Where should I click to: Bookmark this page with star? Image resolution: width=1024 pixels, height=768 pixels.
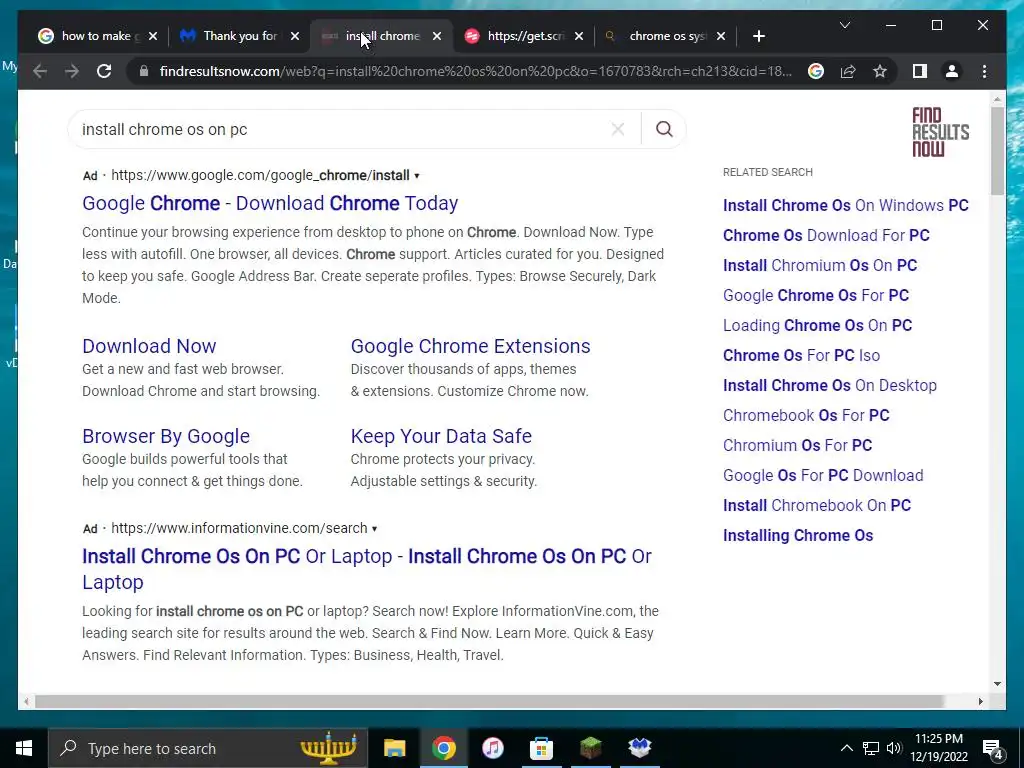[x=880, y=71]
